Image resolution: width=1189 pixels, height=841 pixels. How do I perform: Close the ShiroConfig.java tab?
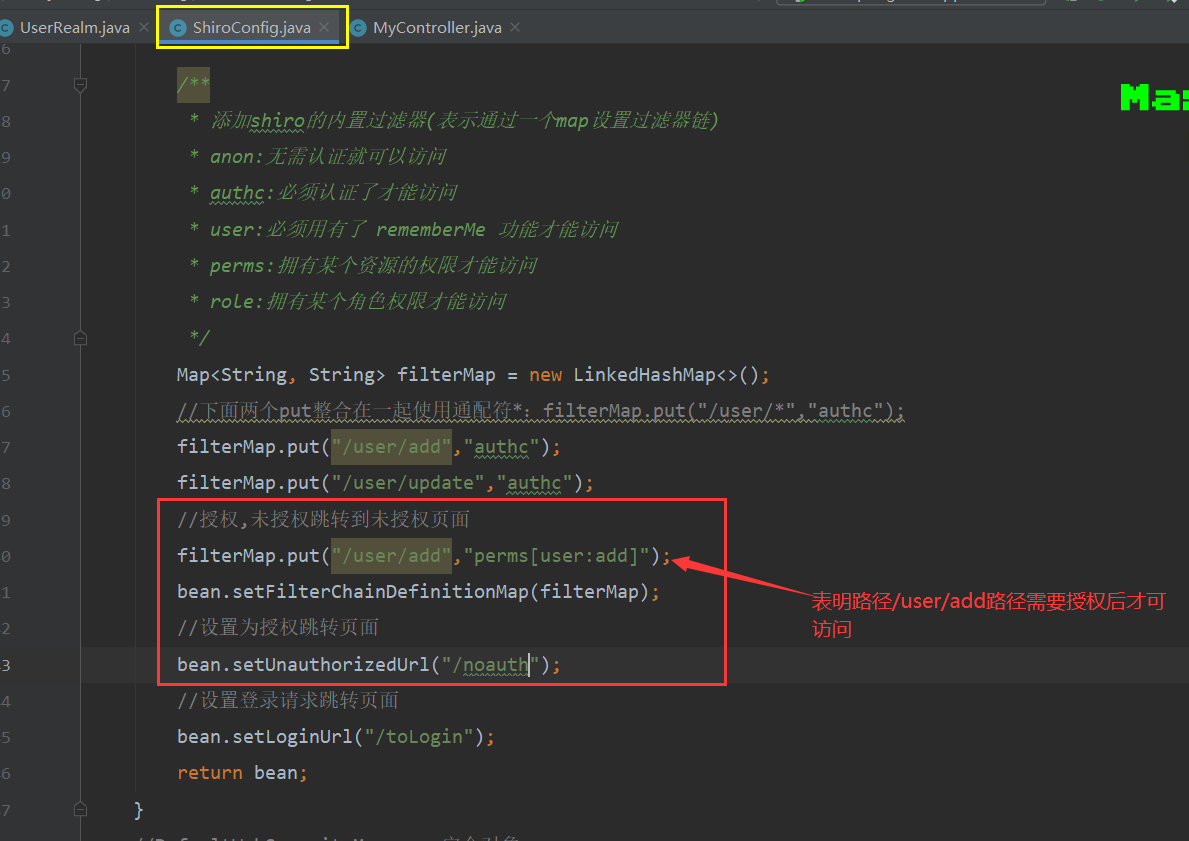tap(324, 27)
